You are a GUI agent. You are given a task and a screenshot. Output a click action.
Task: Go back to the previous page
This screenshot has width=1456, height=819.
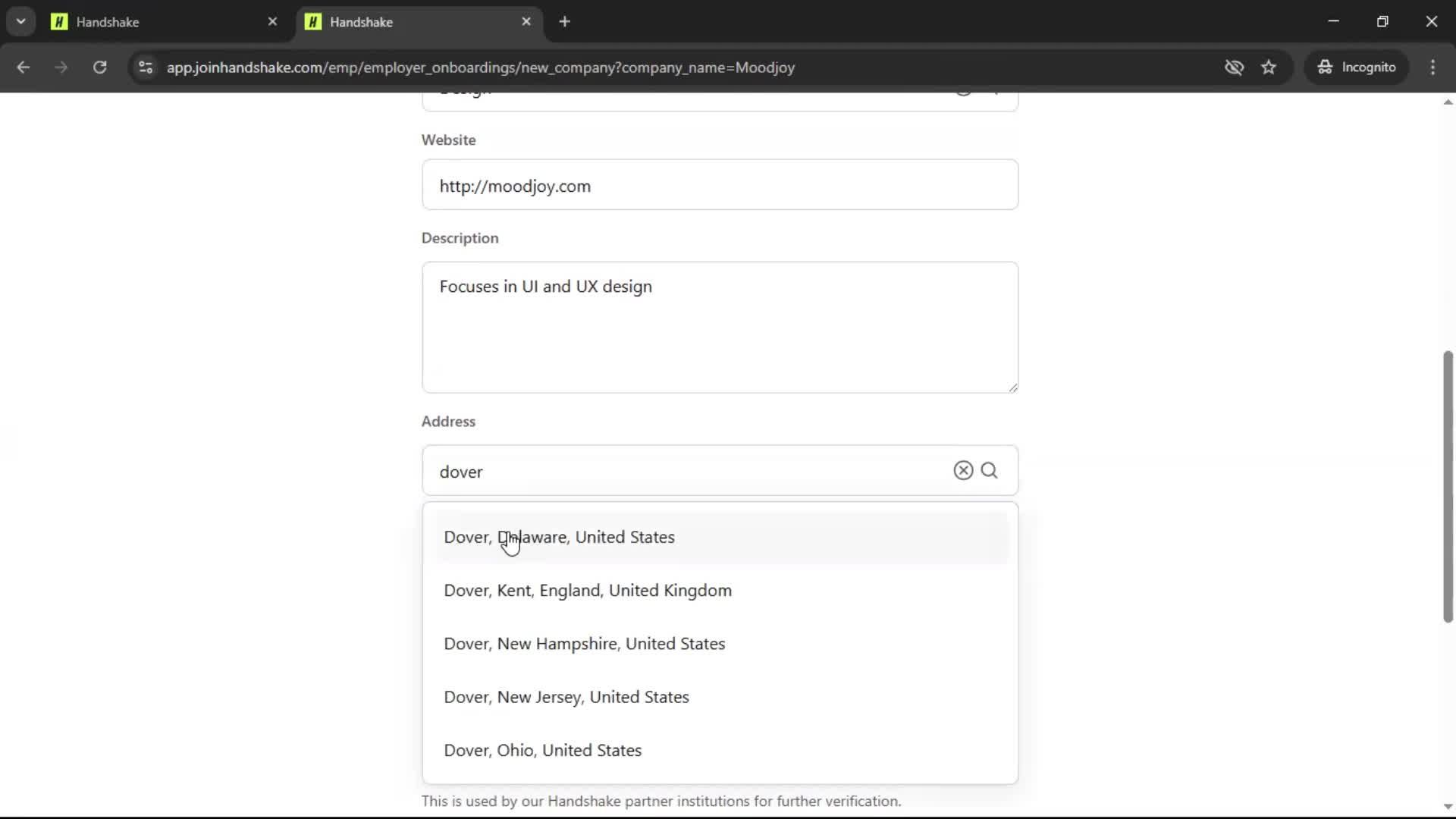tap(23, 67)
